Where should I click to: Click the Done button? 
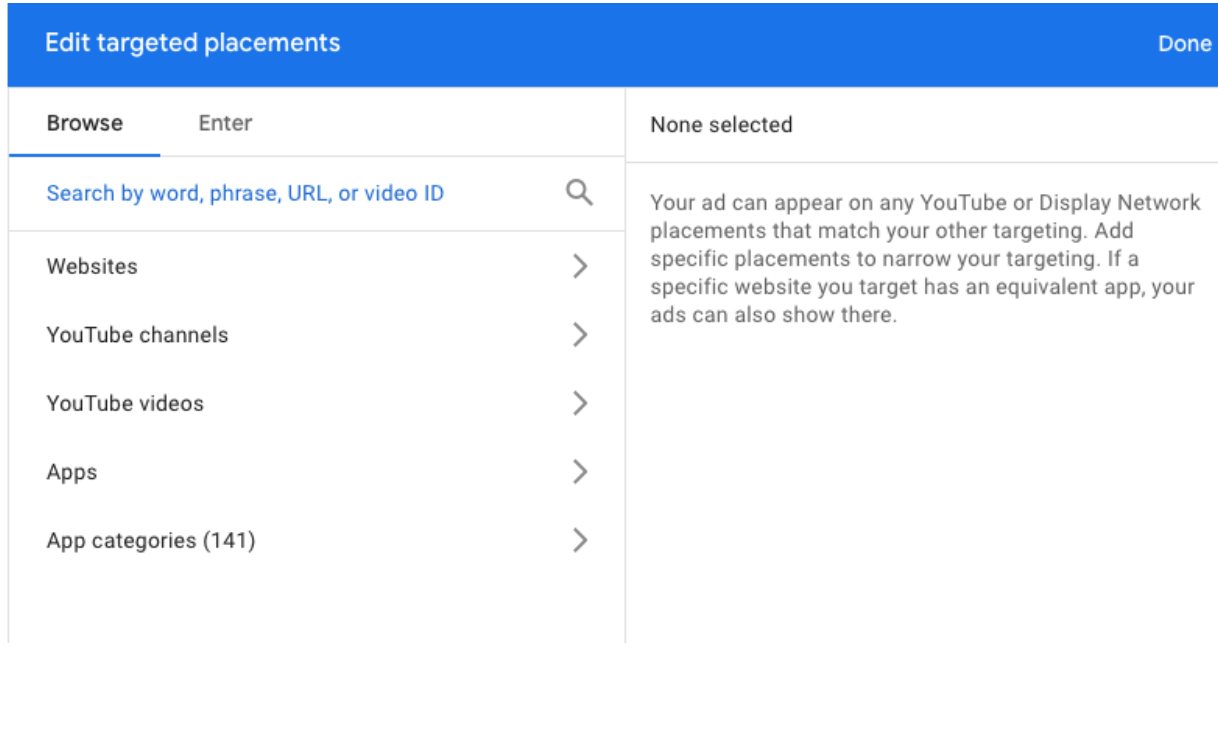1184,44
